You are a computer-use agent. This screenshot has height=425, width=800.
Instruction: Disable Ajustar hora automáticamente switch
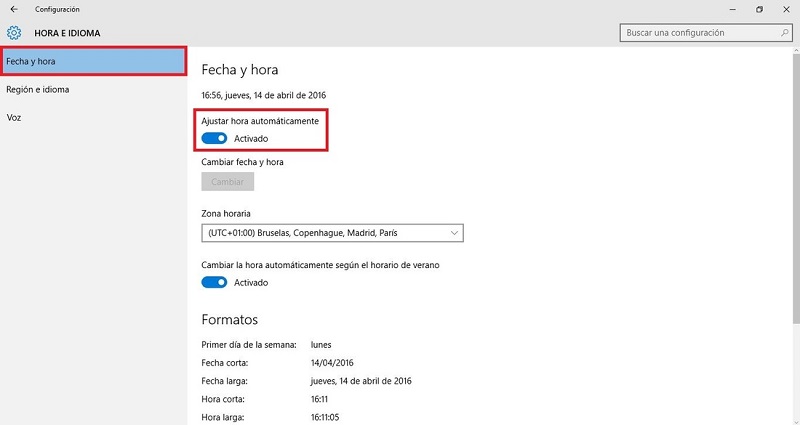214,138
